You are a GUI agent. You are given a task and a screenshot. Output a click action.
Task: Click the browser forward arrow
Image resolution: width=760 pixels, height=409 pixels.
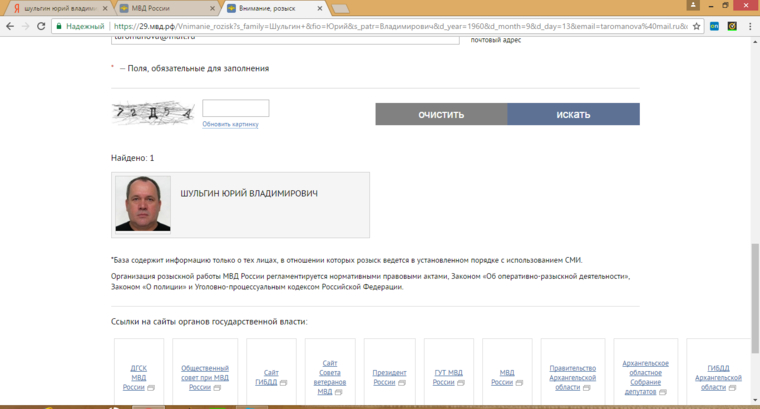26,26
